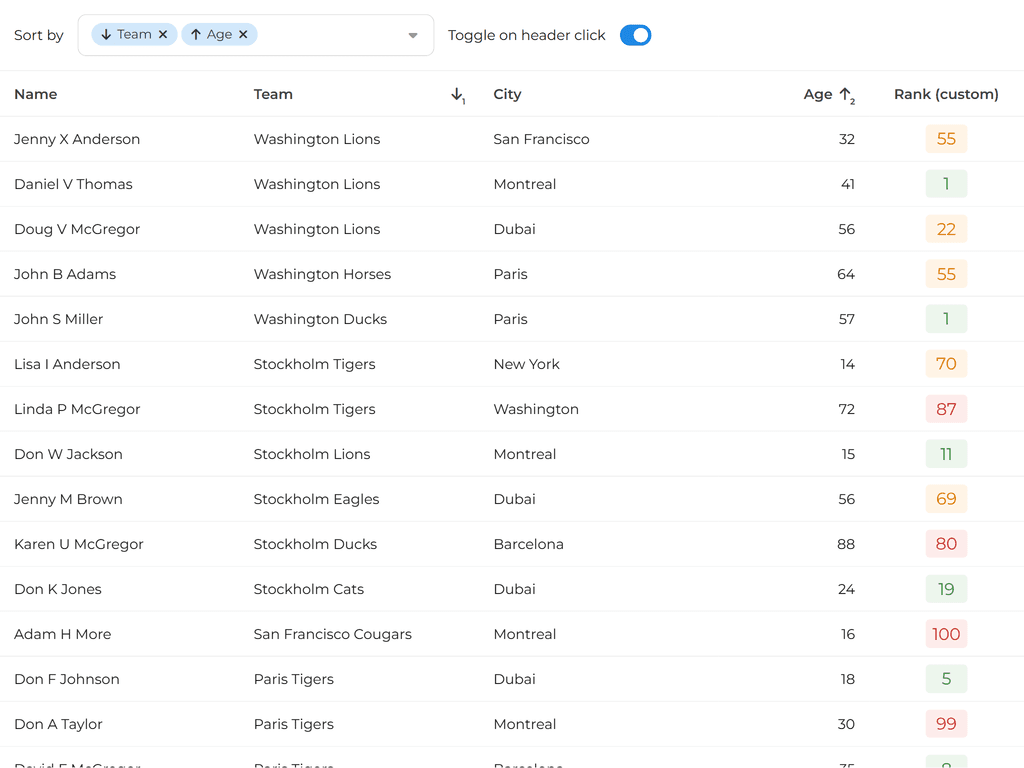Image resolution: width=1024 pixels, height=768 pixels.
Task: Click green rank badge 1 for Daniel V Thomas
Action: point(946,184)
